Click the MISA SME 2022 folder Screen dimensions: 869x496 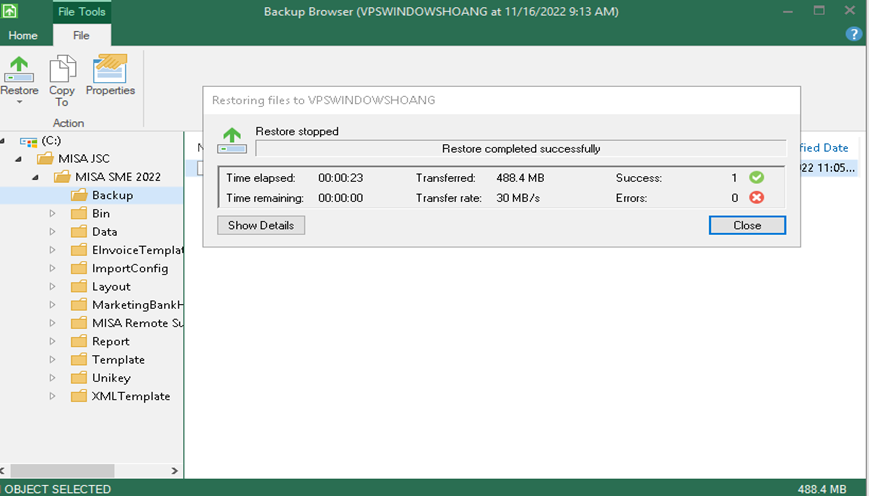pos(117,177)
